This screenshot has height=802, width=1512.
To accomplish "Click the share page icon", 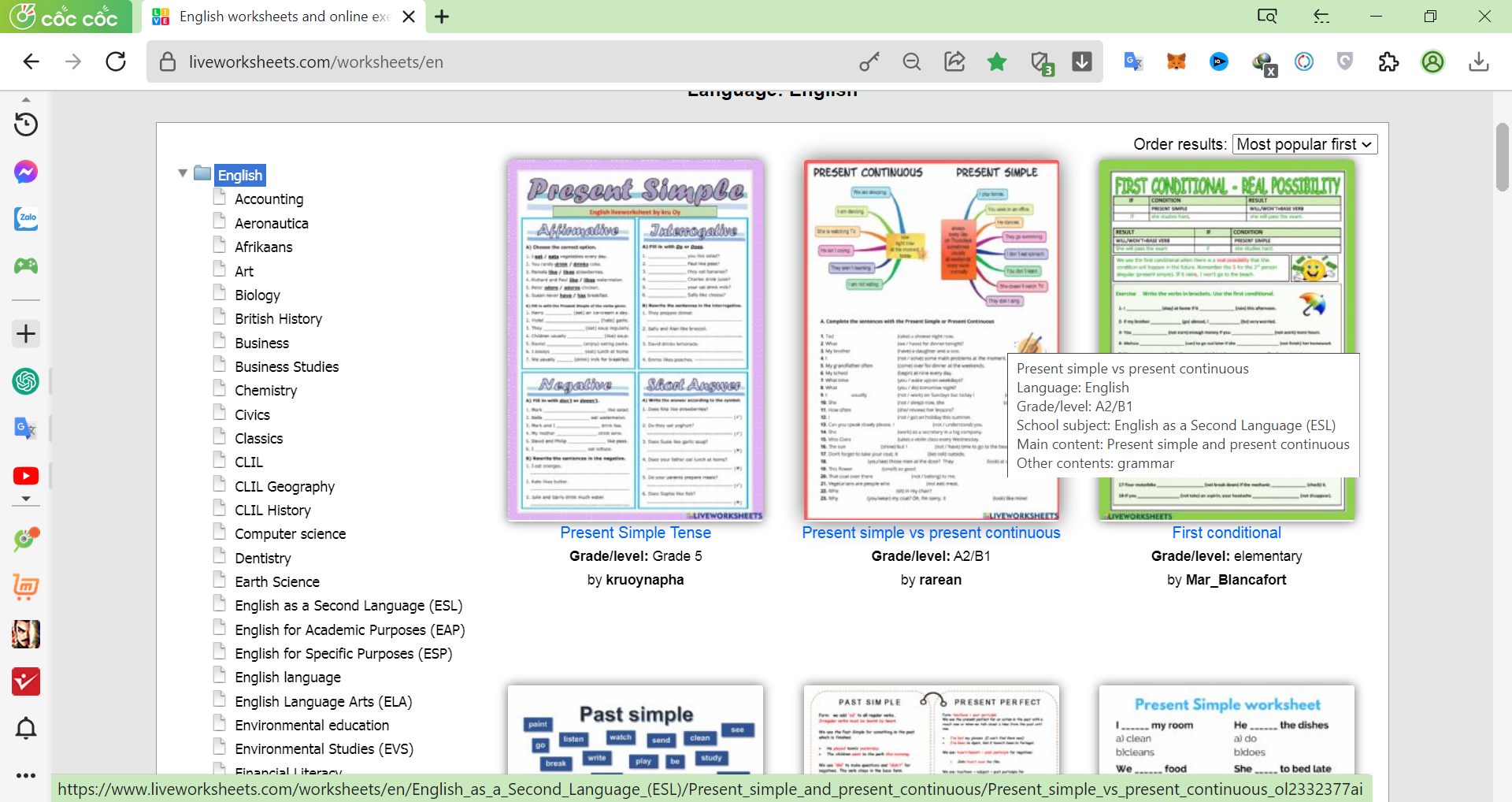I will coord(954,61).
